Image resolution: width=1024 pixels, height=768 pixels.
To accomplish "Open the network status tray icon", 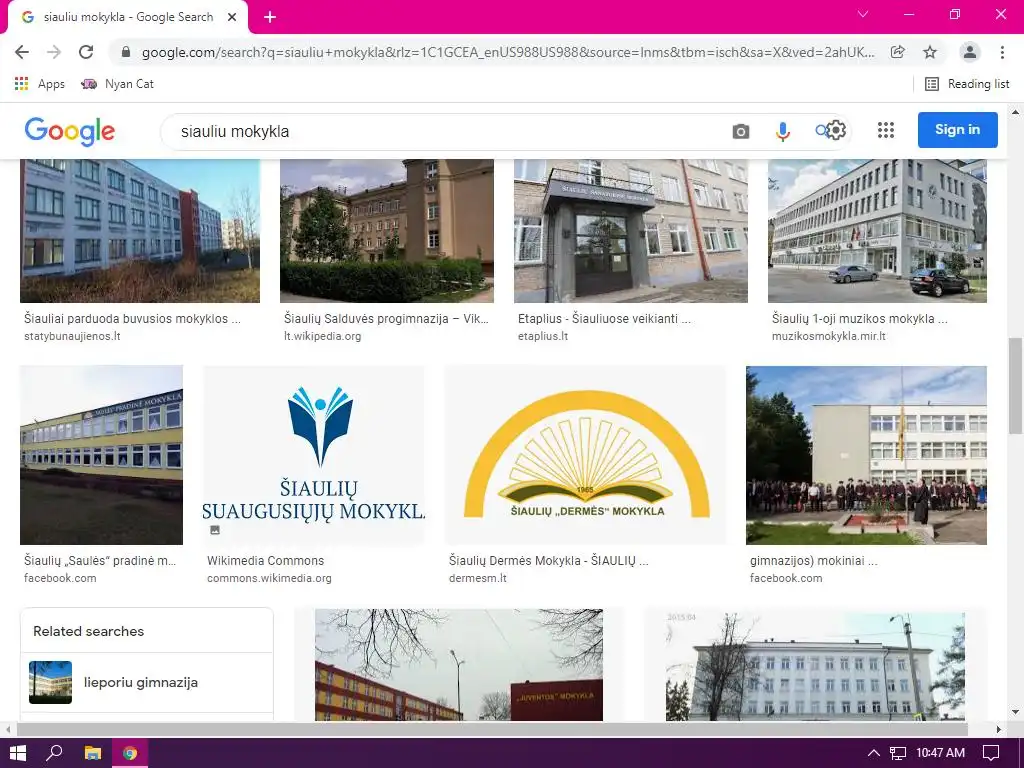I will 898,753.
